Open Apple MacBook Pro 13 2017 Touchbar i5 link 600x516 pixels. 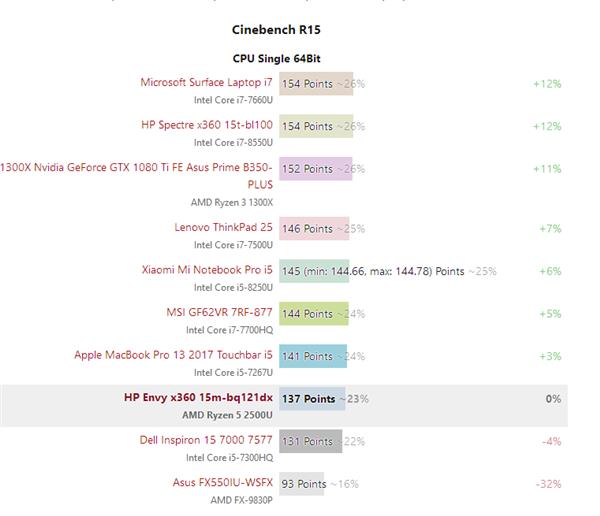click(173, 355)
